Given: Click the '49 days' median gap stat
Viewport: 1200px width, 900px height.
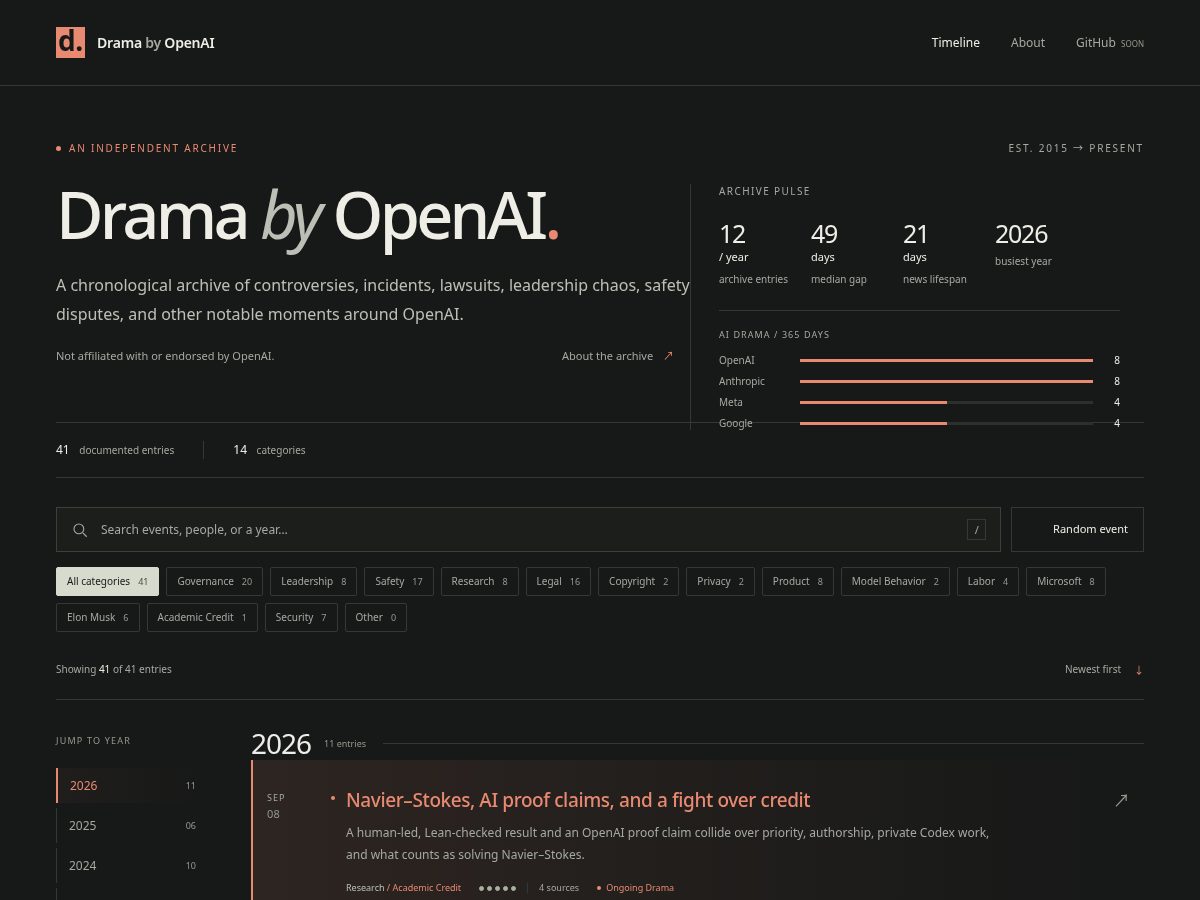Looking at the screenshot, I should pyautogui.click(x=839, y=254).
